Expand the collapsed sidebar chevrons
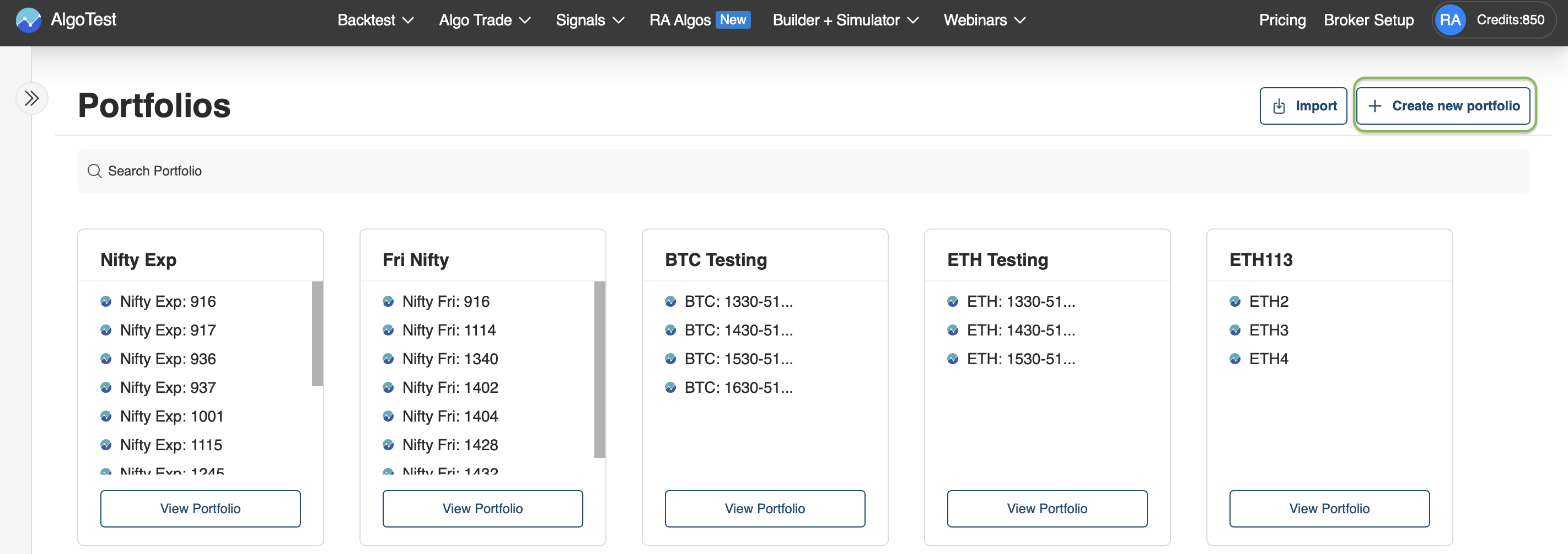This screenshot has height=554, width=1568. point(31,98)
